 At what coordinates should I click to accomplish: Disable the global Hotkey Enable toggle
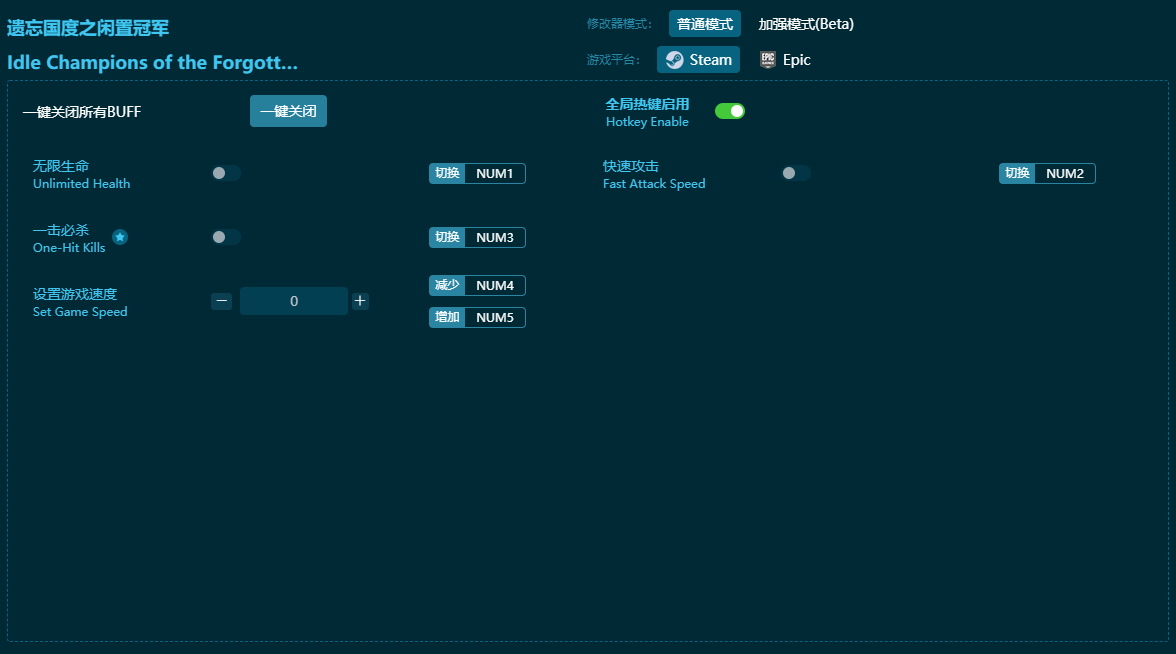pos(730,111)
